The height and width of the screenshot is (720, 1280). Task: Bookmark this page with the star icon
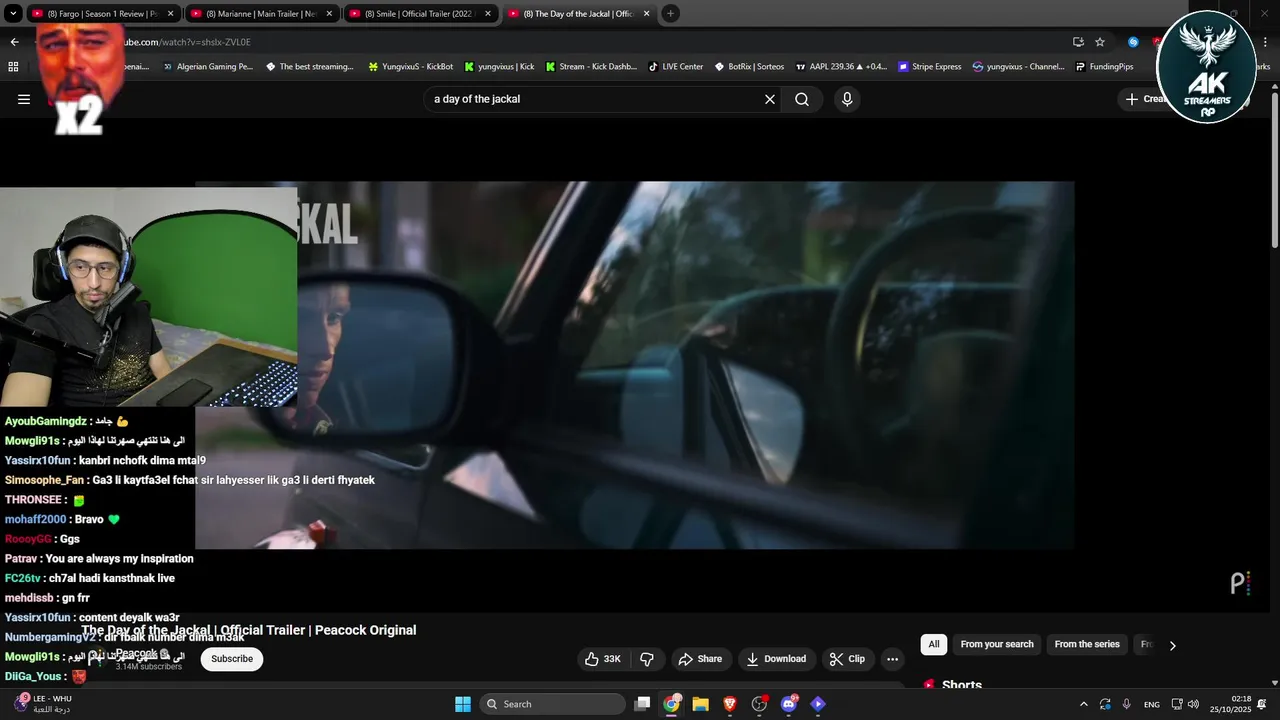point(1100,42)
